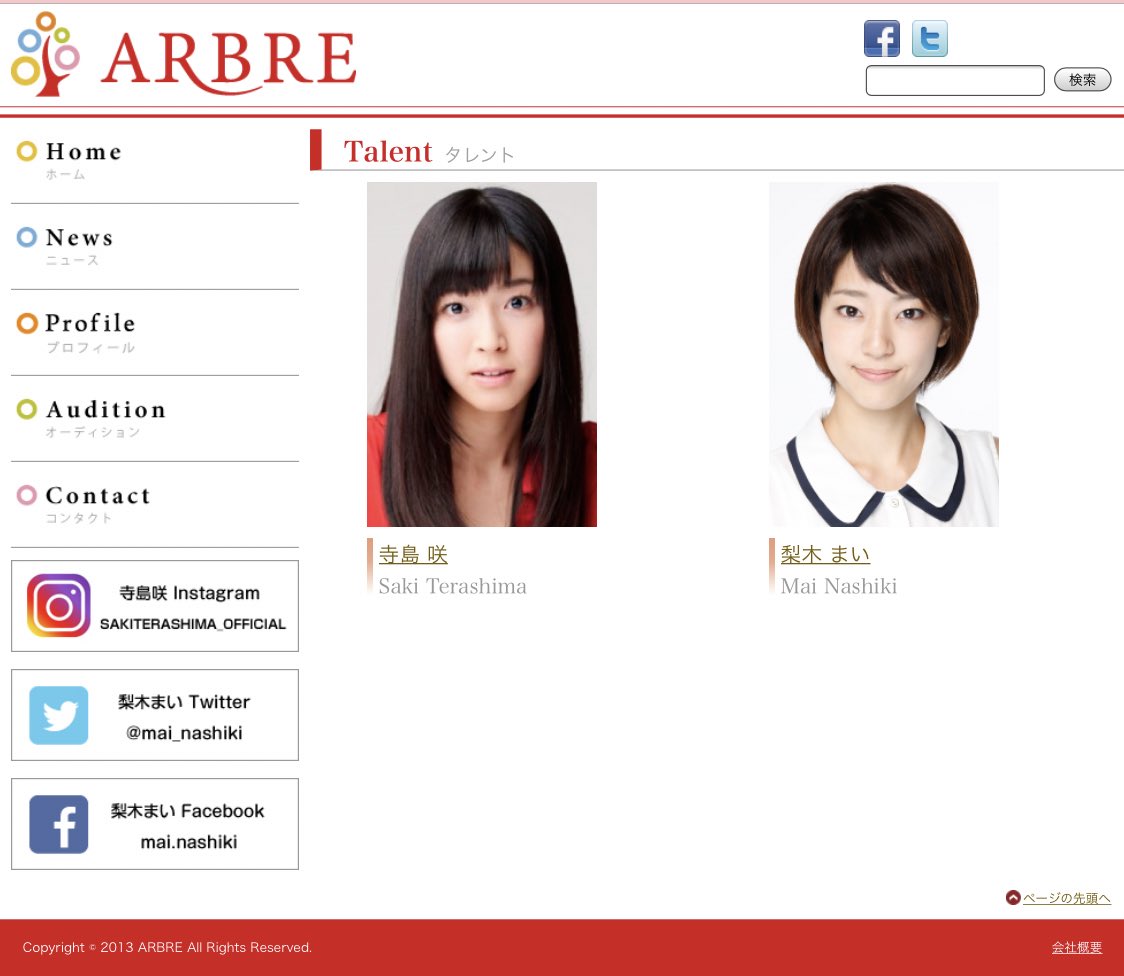Open 寺島咲 Instagram banner text

[192, 608]
